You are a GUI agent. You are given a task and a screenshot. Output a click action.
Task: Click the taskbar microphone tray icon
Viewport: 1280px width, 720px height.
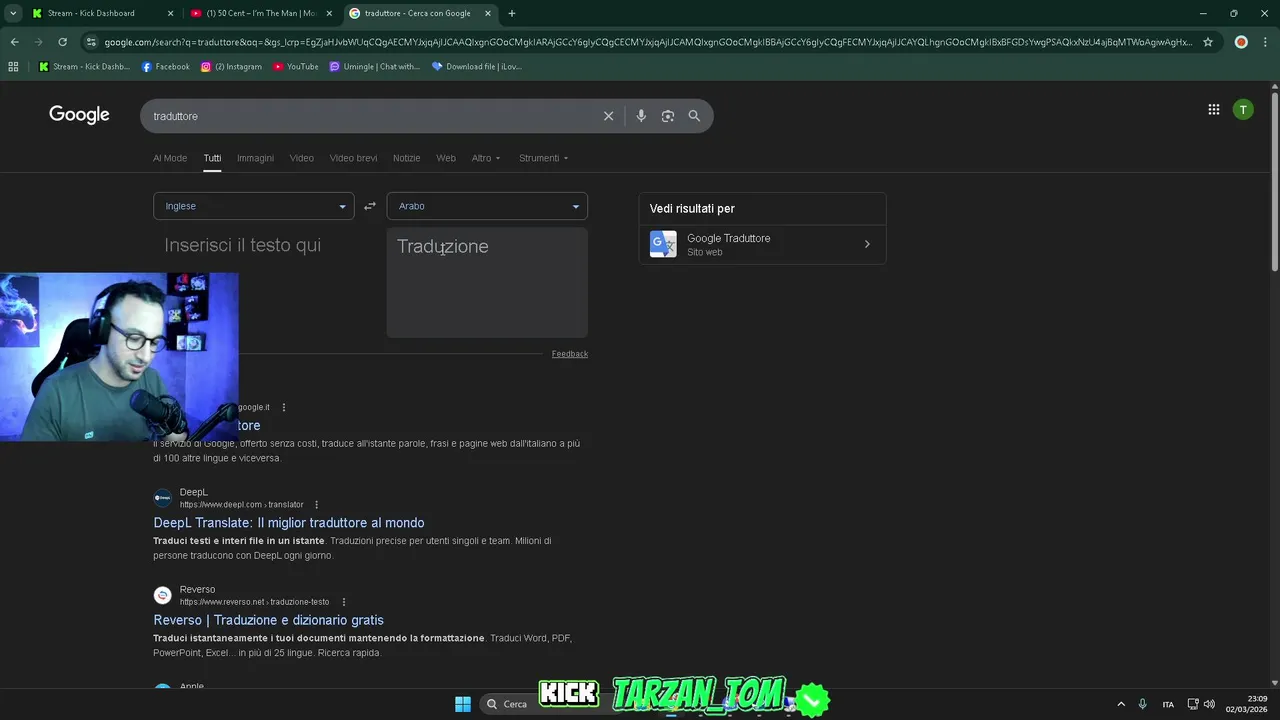click(1143, 704)
